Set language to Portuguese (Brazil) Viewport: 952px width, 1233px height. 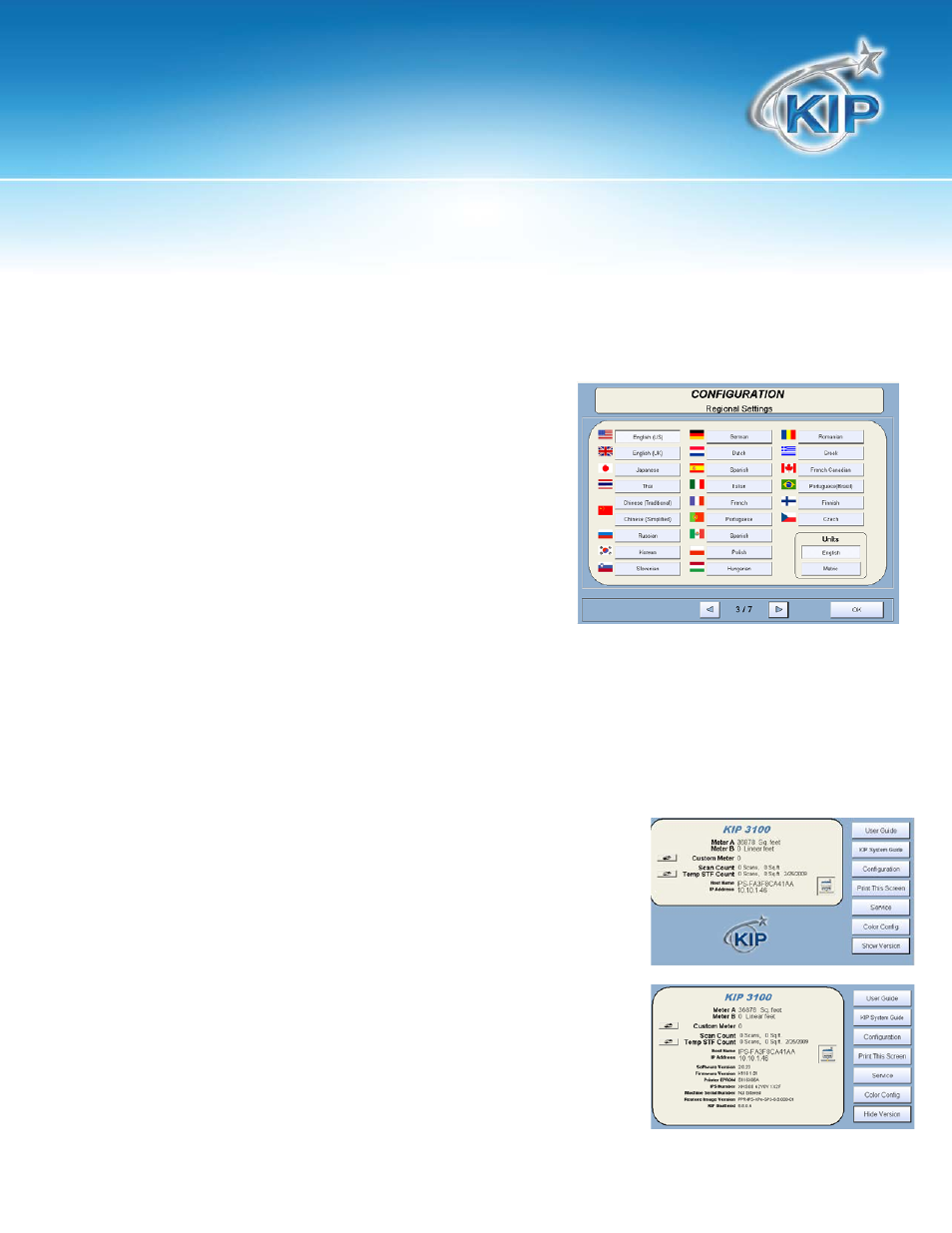831,486
